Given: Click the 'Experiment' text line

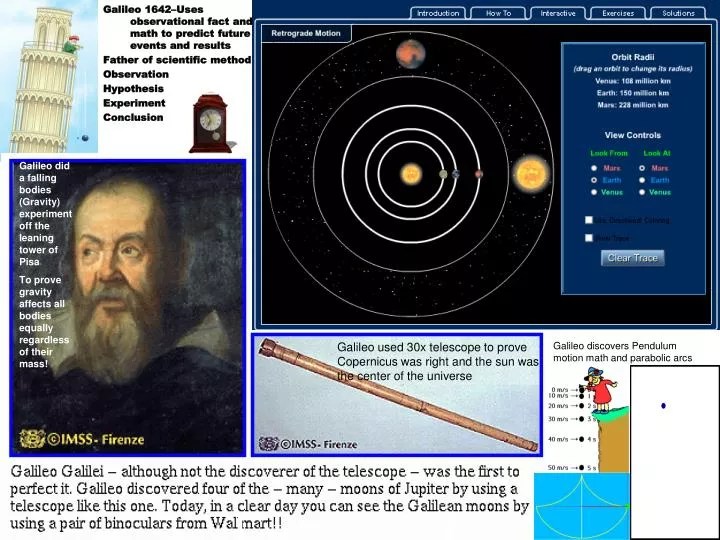Looking at the screenshot, I should coord(134,103).
